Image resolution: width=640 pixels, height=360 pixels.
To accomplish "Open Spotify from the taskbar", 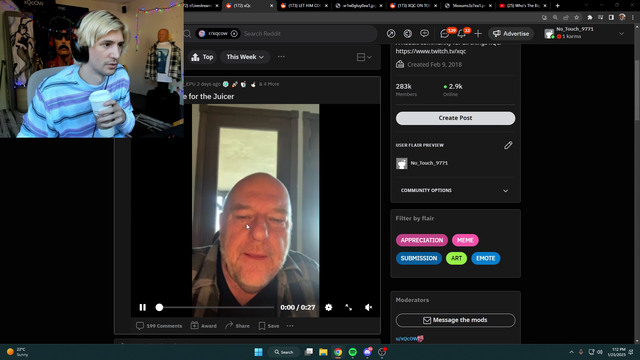I will coord(353,352).
